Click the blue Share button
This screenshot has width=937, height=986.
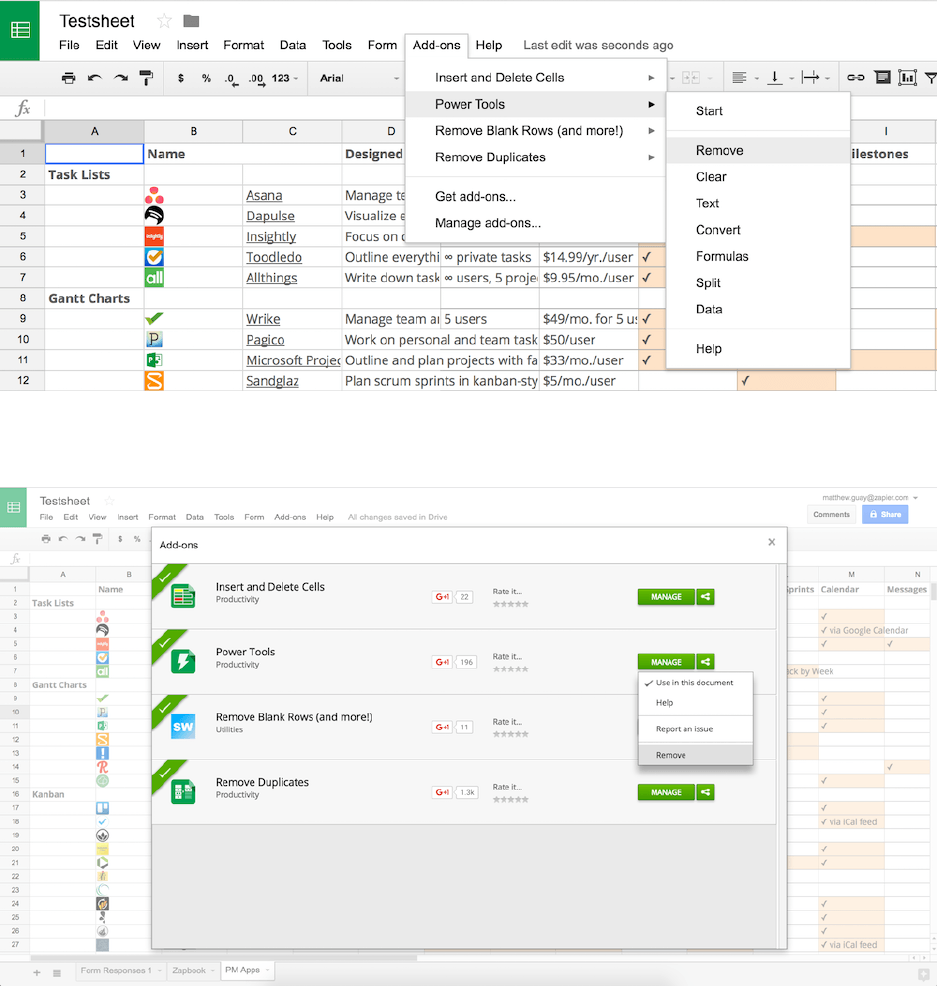(885, 514)
